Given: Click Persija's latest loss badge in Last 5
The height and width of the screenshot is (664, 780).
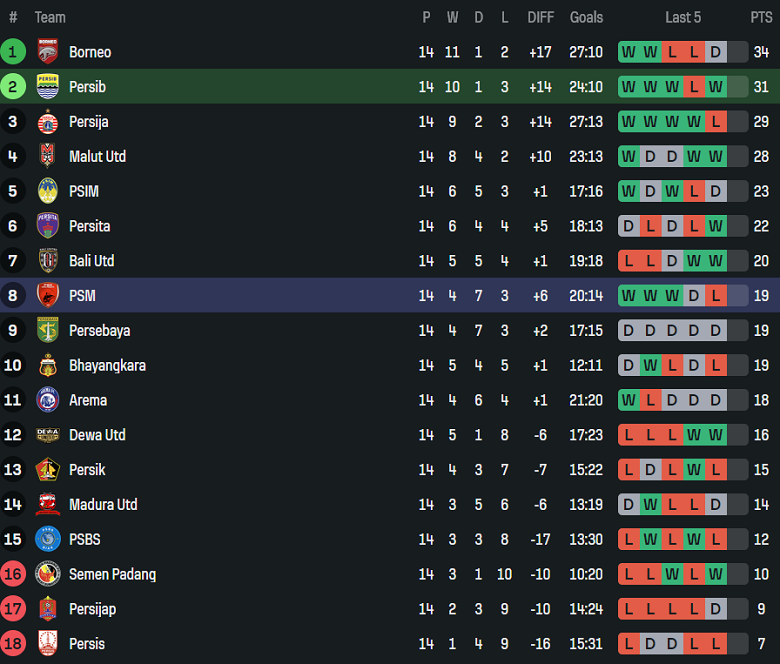Looking at the screenshot, I should [x=715, y=122].
